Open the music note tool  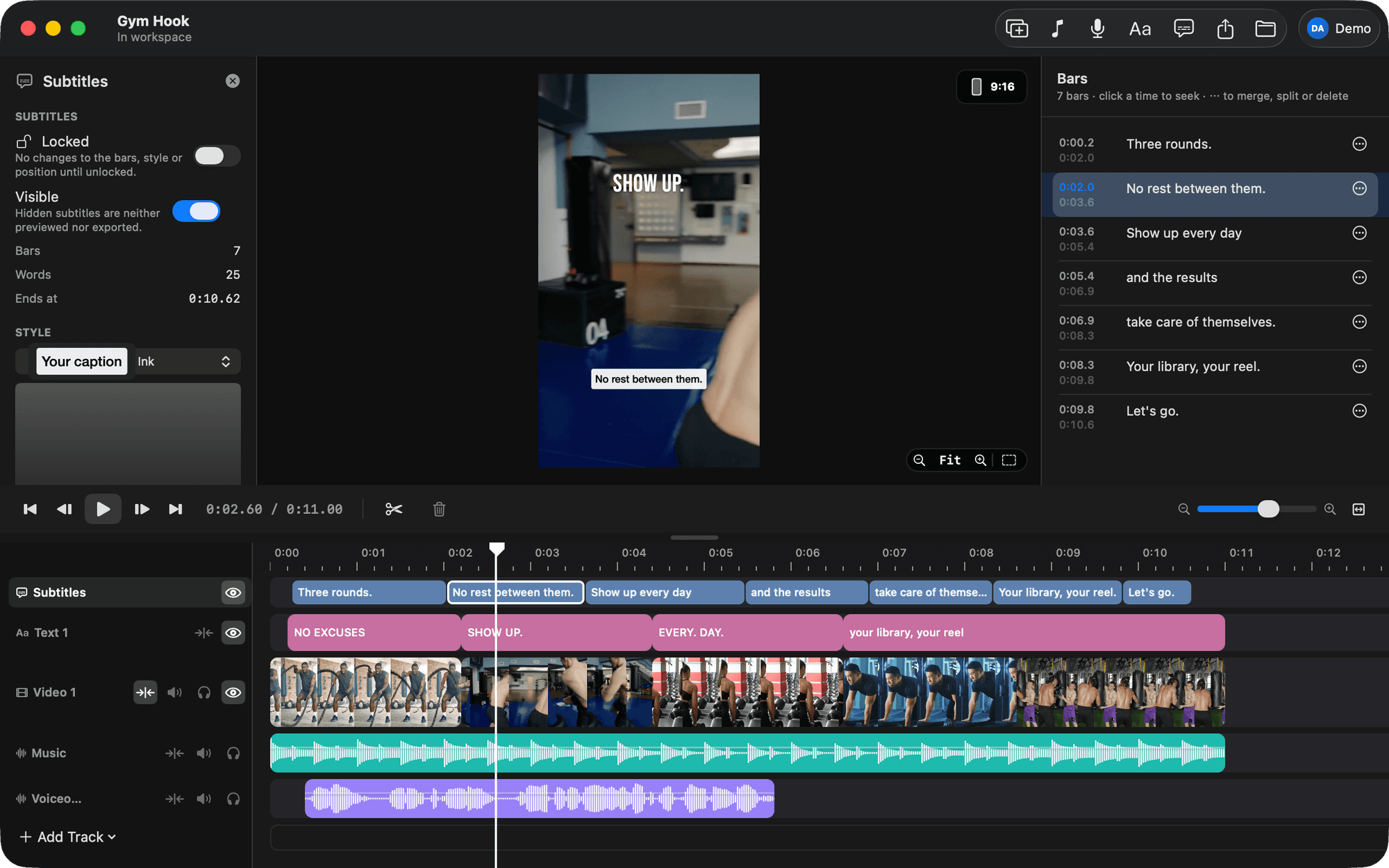(x=1057, y=28)
